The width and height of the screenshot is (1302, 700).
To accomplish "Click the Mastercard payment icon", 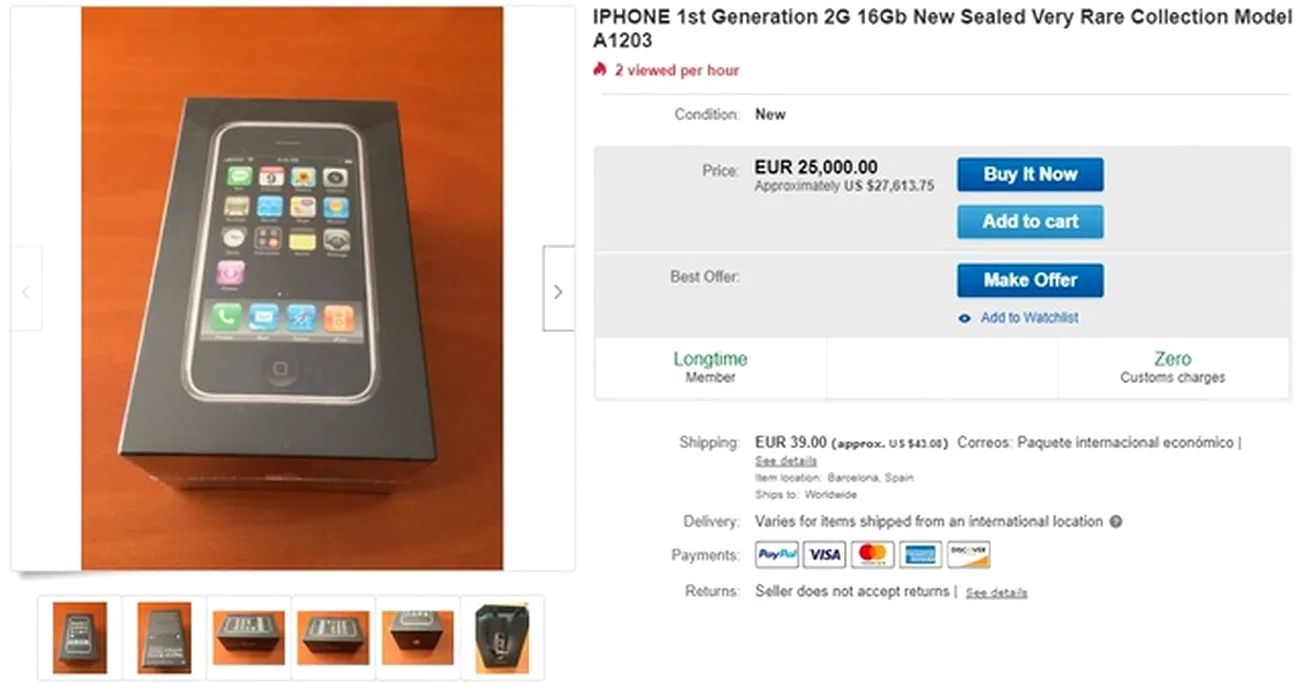I will (872, 555).
